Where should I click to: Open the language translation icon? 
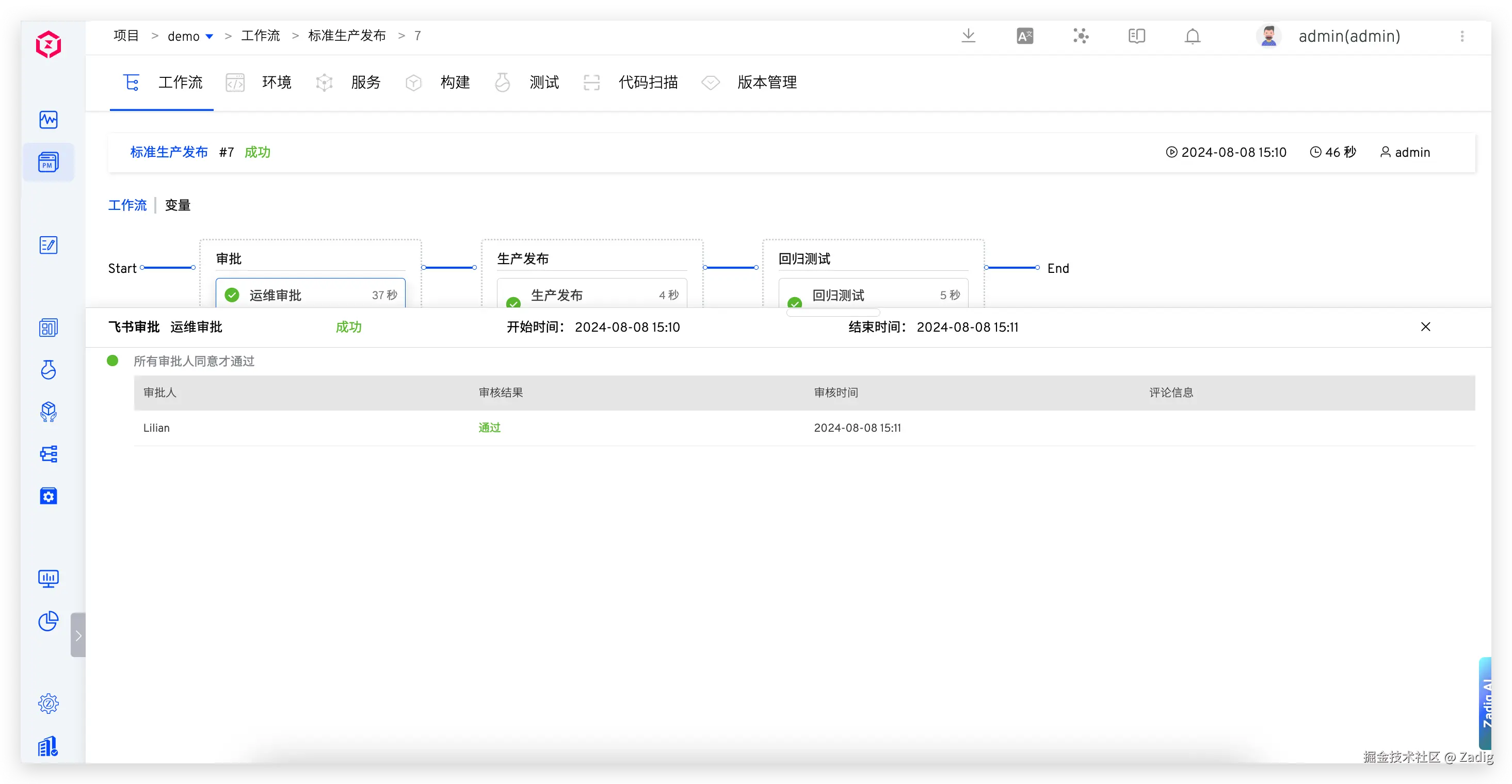tap(1025, 37)
